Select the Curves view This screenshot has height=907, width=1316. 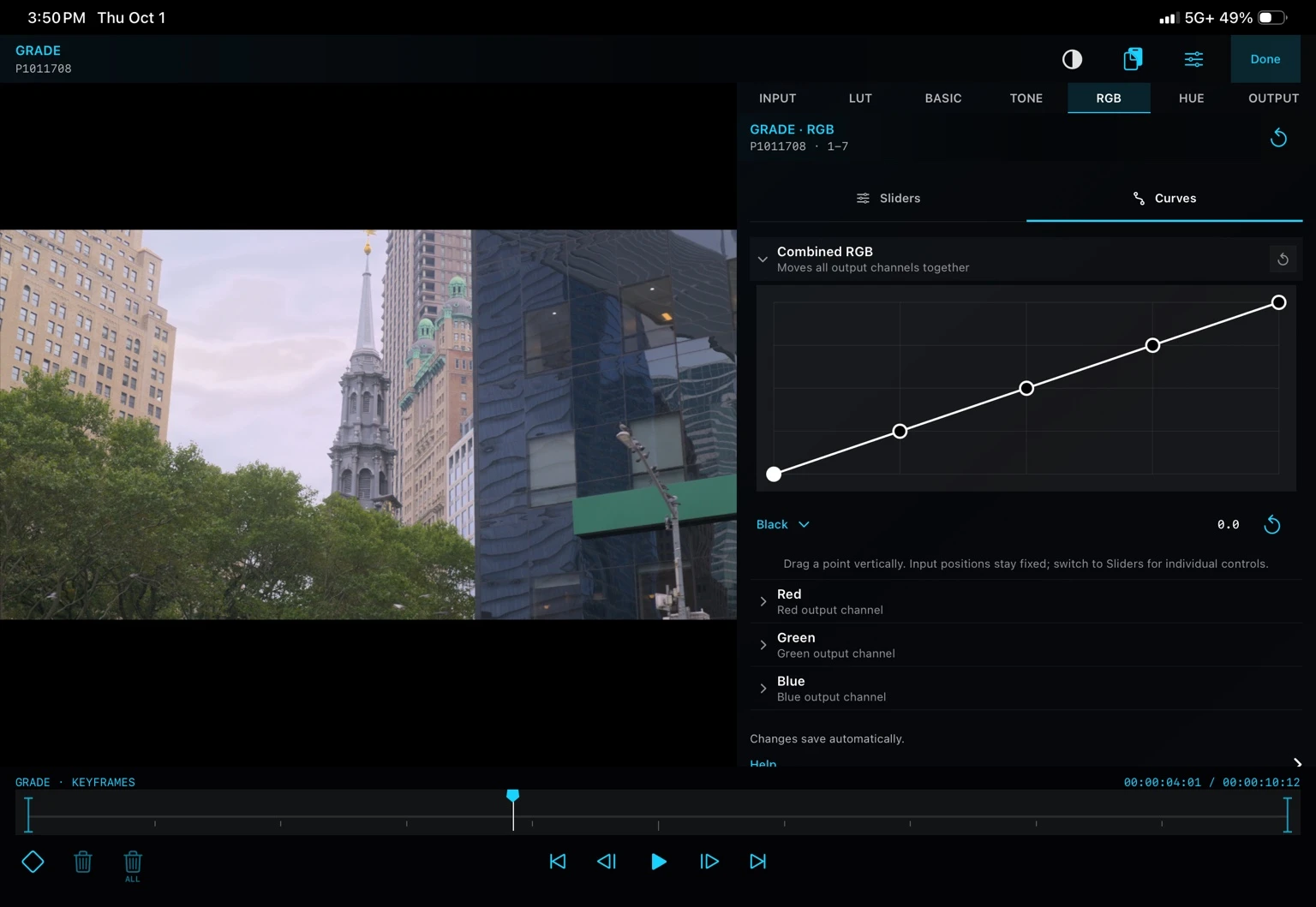[x=1164, y=198]
